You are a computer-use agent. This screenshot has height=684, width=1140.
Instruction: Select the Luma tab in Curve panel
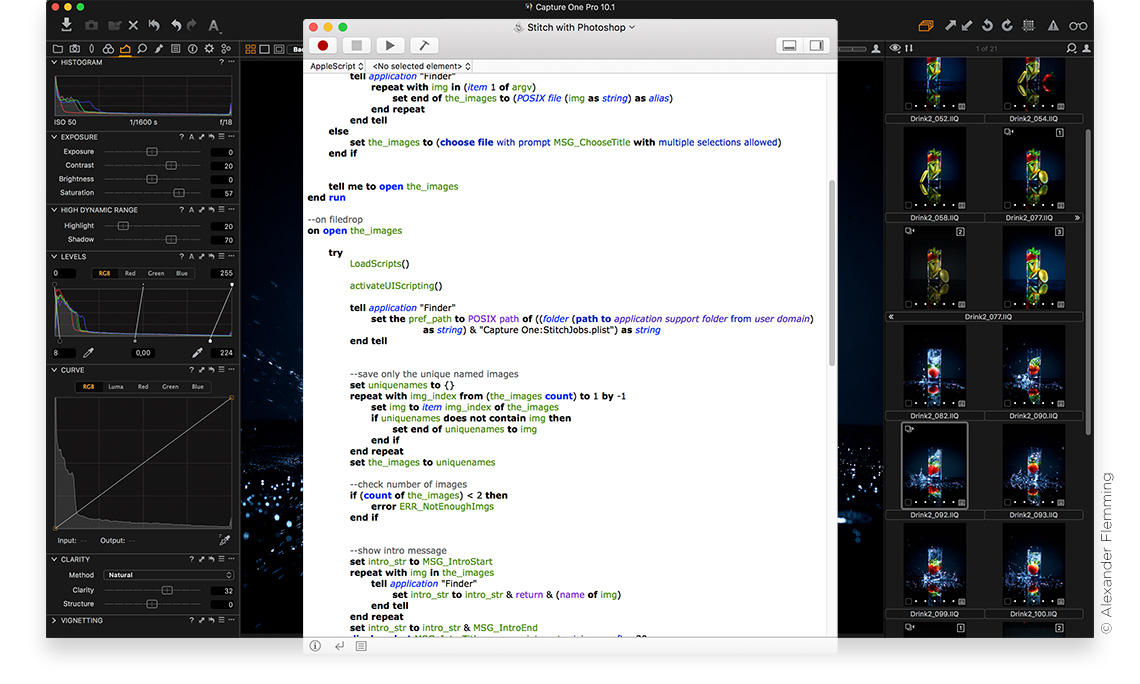116,386
